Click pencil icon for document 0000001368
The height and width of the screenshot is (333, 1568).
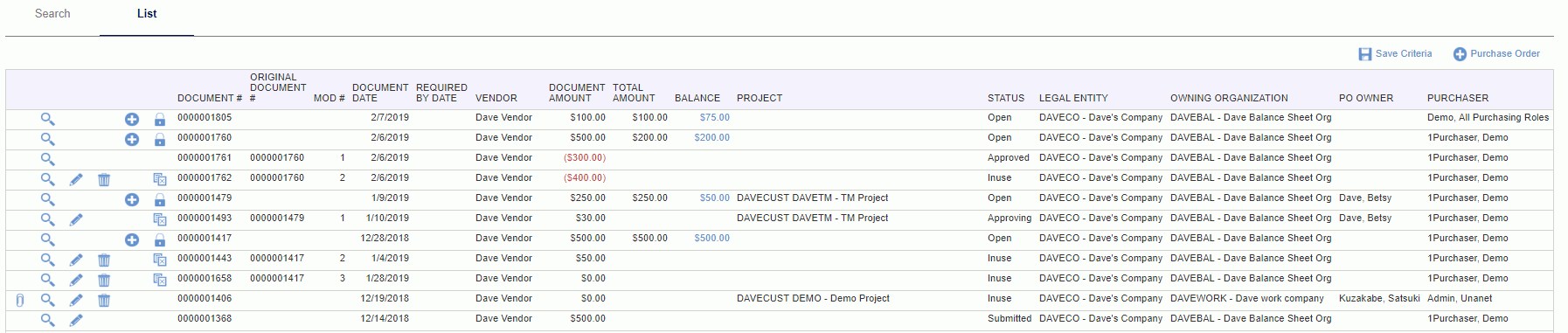[76, 320]
